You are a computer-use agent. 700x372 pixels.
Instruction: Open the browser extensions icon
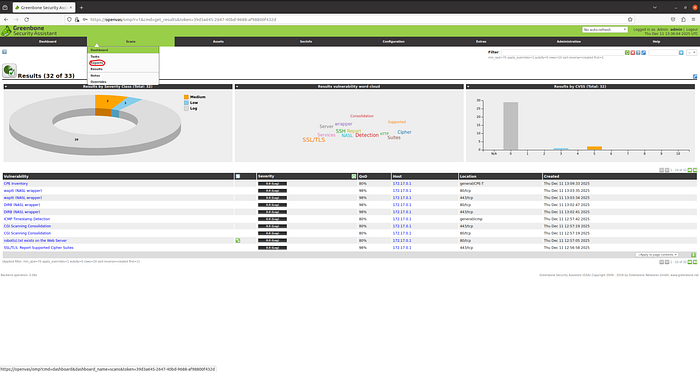683,20
